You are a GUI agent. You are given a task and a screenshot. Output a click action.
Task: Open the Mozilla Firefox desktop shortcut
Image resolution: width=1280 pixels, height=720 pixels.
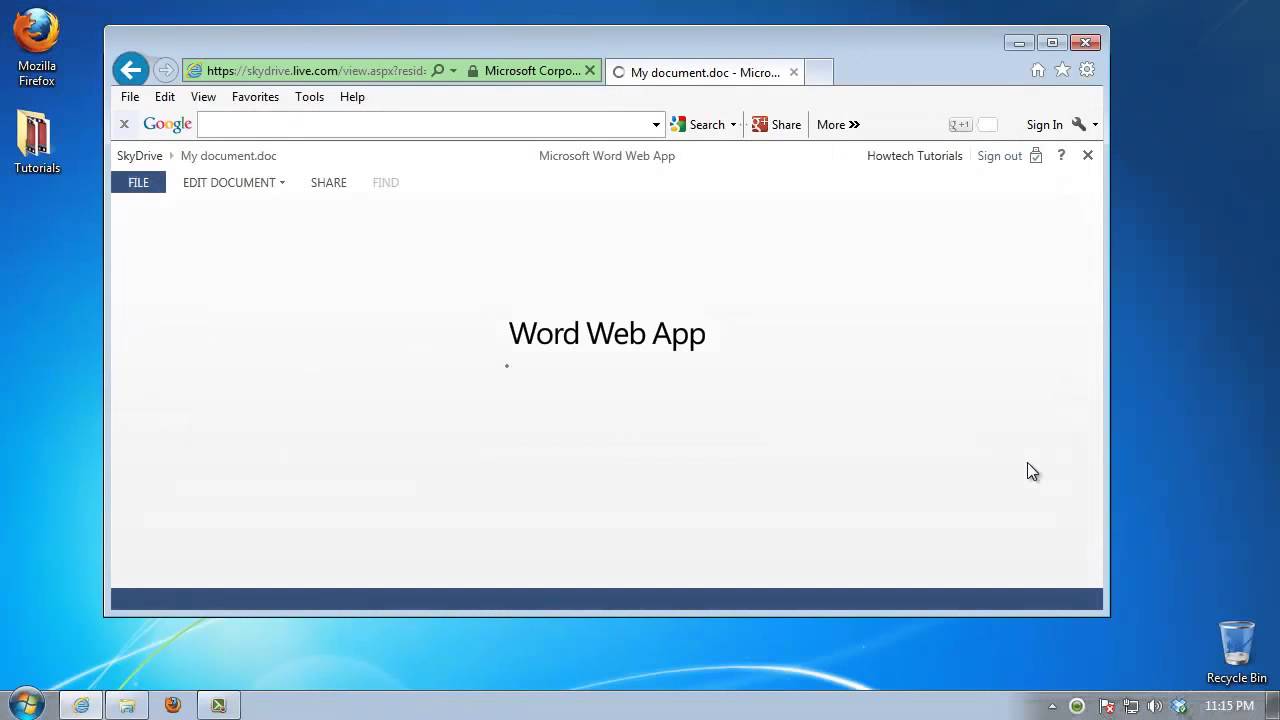tap(36, 48)
